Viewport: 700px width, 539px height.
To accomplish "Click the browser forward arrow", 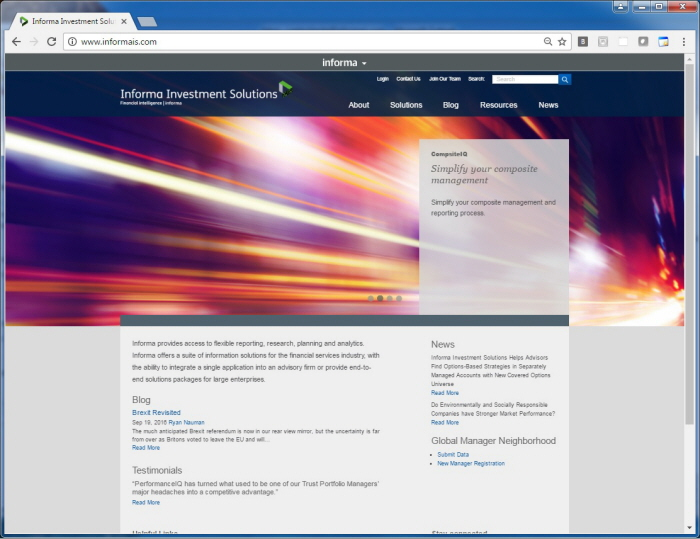I will tap(34, 42).
